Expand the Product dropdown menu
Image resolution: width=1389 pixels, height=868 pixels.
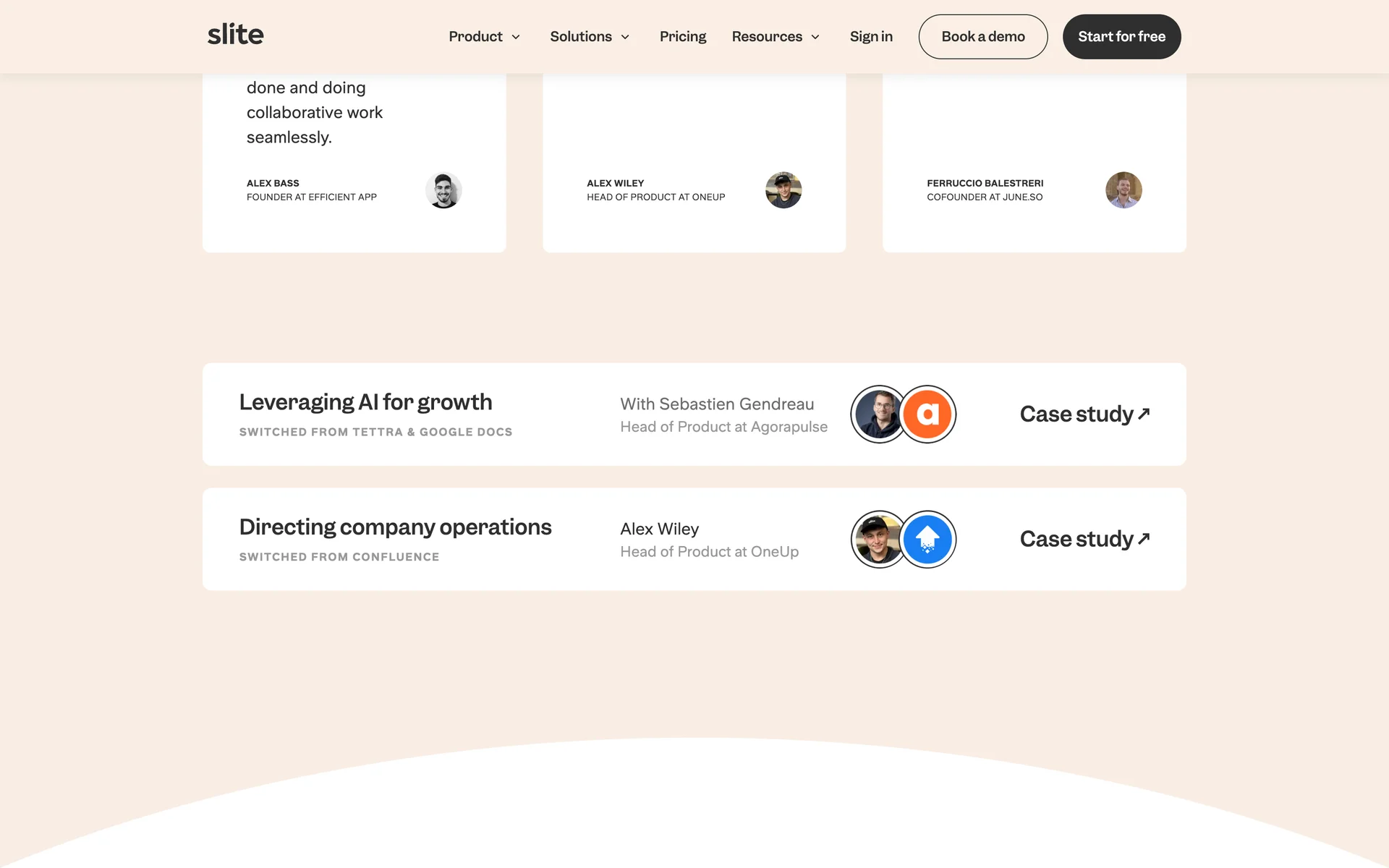click(x=484, y=37)
